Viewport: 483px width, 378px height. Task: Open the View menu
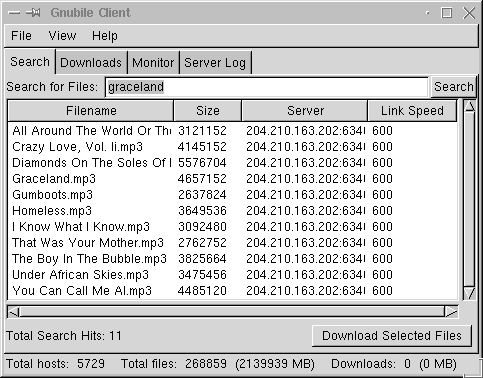62,35
